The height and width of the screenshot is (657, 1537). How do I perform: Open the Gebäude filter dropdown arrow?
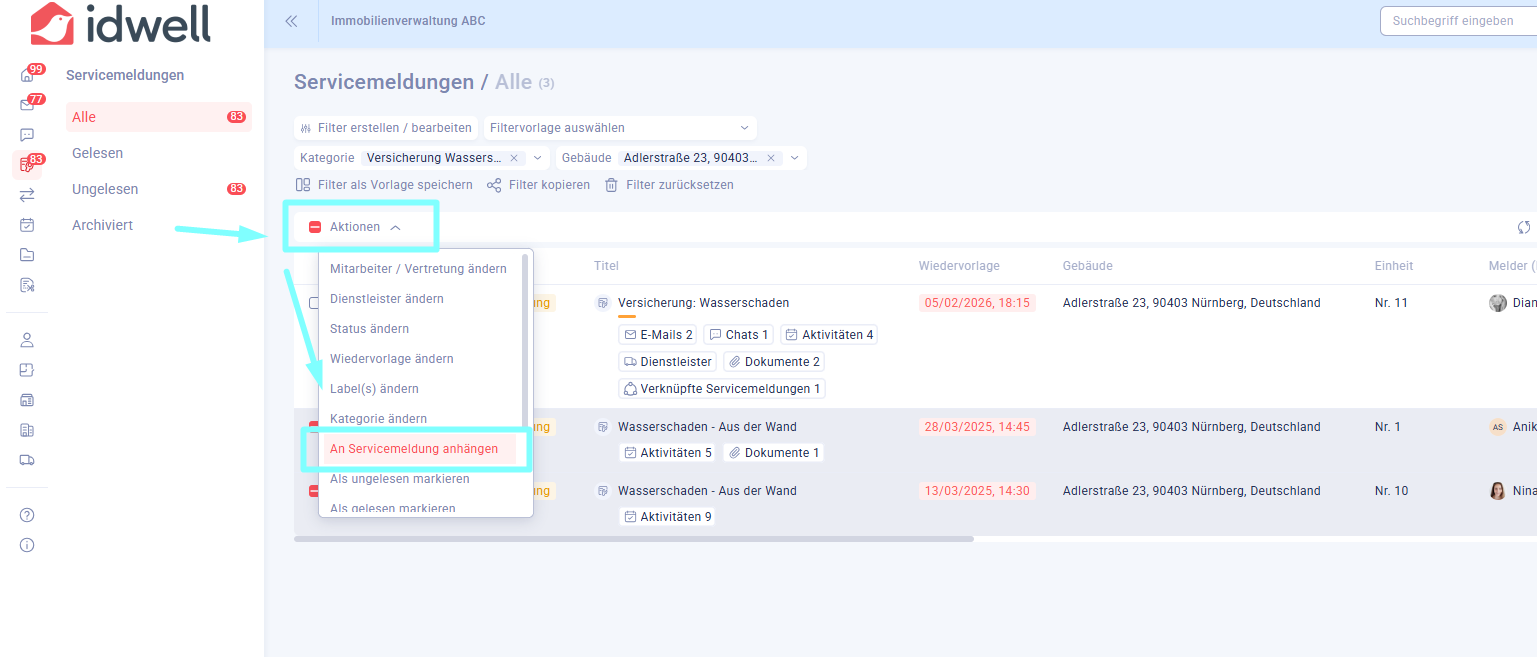click(x=795, y=158)
